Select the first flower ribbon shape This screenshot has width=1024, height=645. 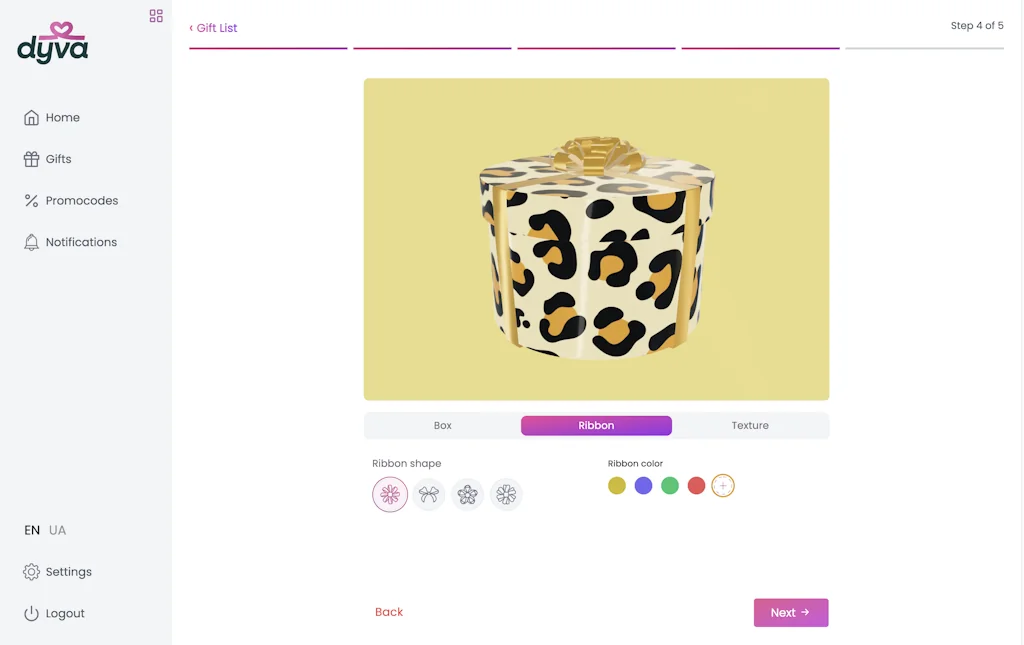390,494
